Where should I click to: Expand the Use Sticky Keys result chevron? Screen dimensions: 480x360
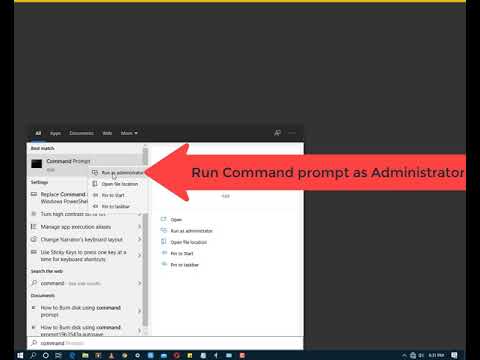click(139, 256)
